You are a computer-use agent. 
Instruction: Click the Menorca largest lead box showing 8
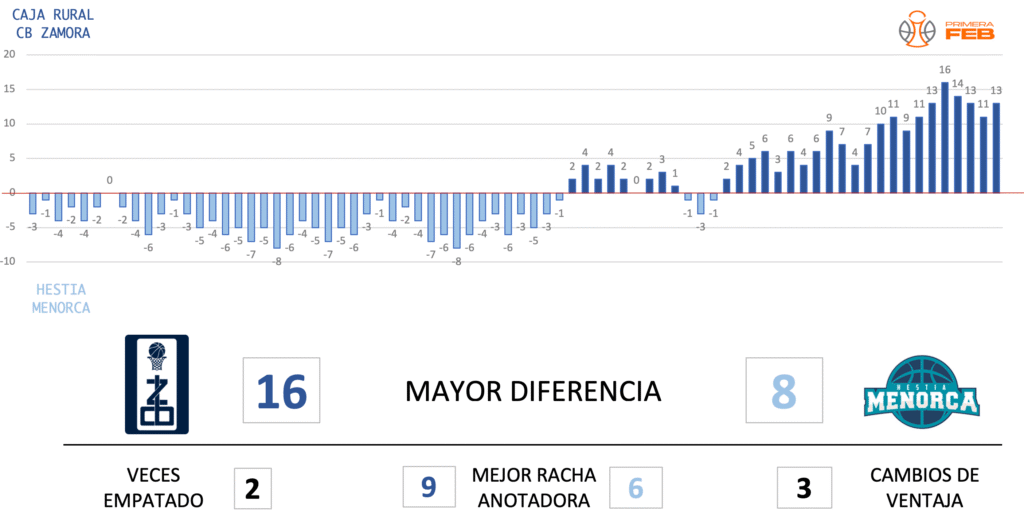784,390
